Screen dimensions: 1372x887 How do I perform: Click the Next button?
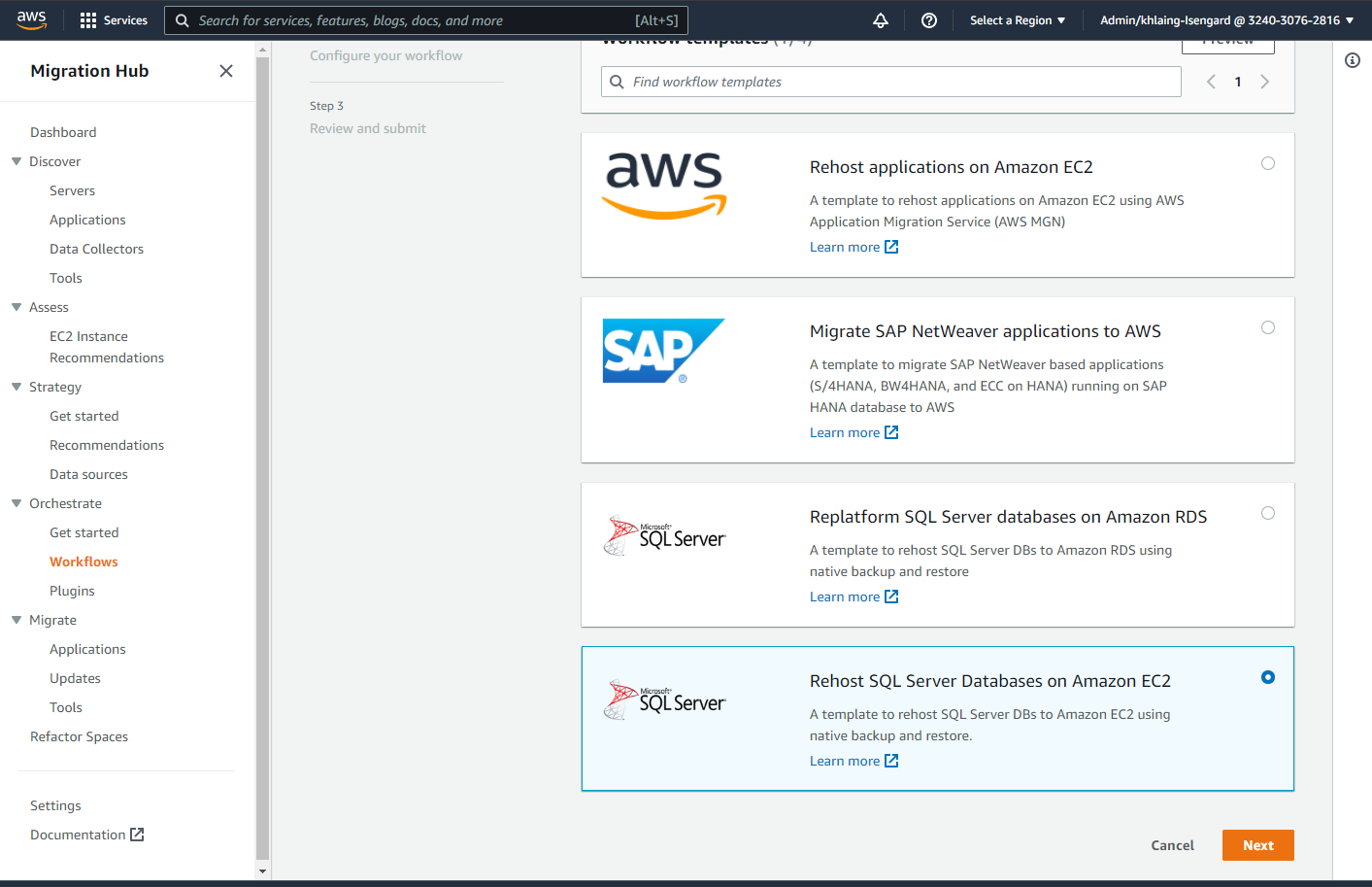pyautogui.click(x=1258, y=845)
